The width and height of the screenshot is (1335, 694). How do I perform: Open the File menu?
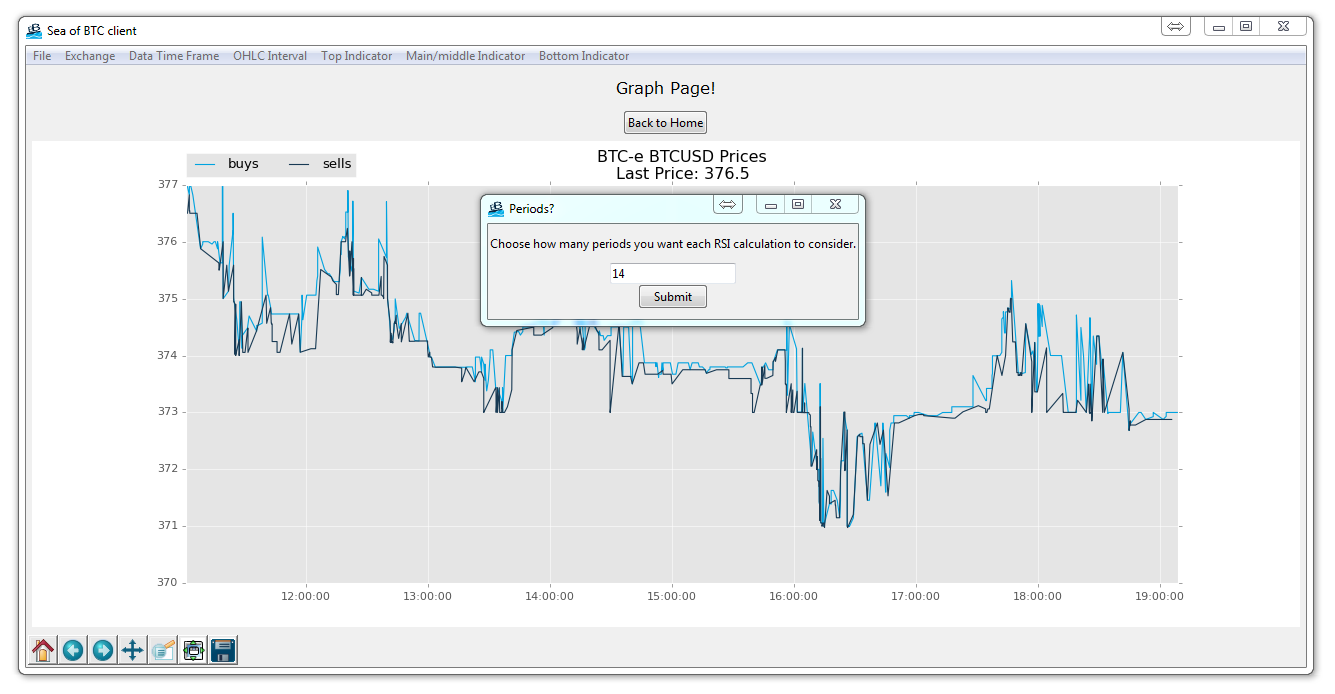(x=41, y=56)
